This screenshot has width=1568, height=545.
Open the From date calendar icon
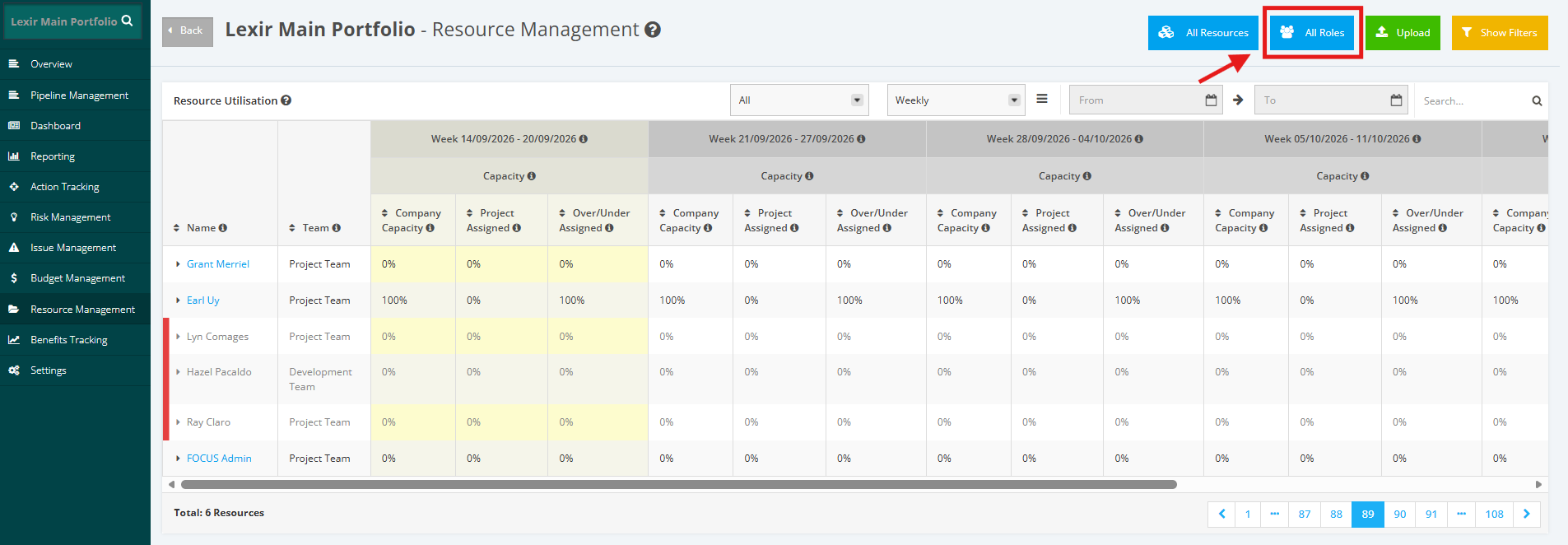click(x=1211, y=100)
